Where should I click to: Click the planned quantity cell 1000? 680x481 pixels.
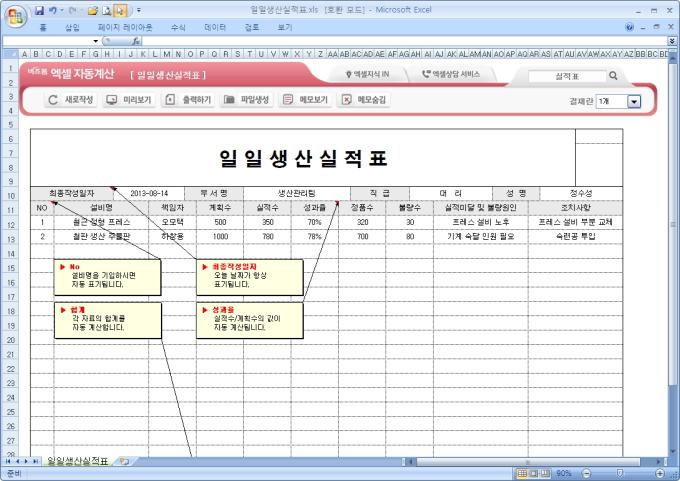click(220, 236)
